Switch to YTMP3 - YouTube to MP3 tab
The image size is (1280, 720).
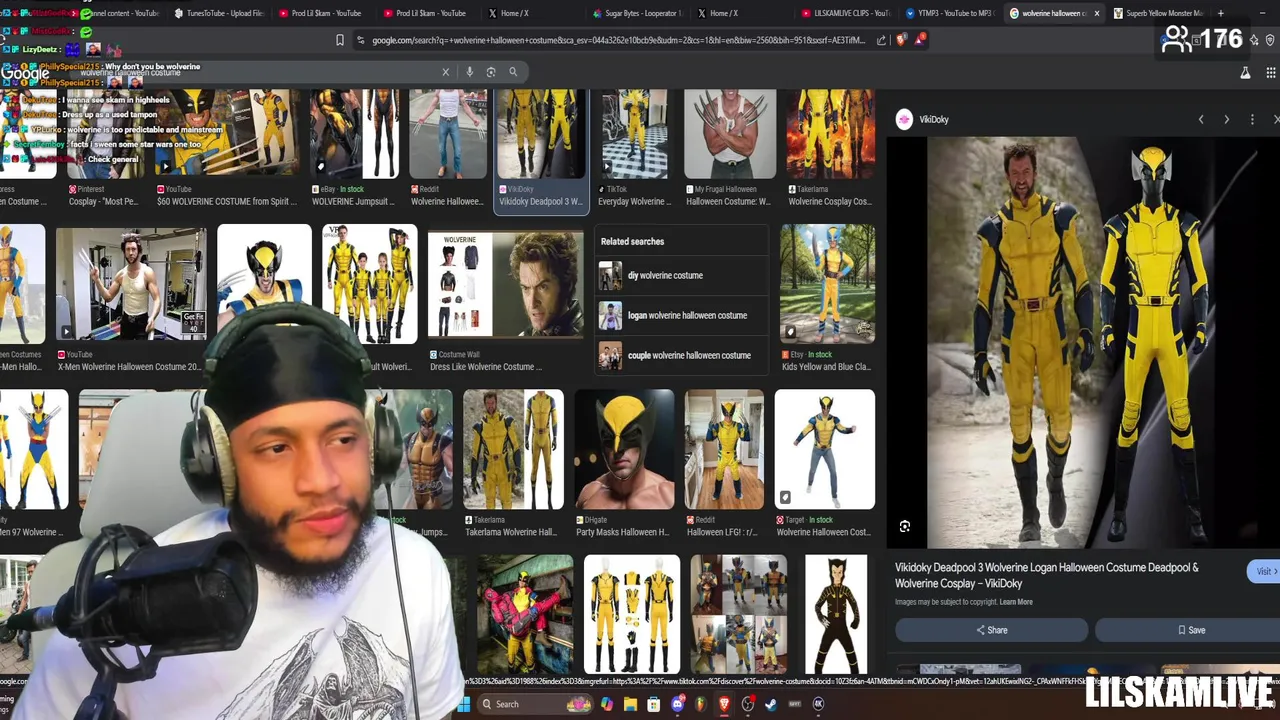tap(949, 13)
